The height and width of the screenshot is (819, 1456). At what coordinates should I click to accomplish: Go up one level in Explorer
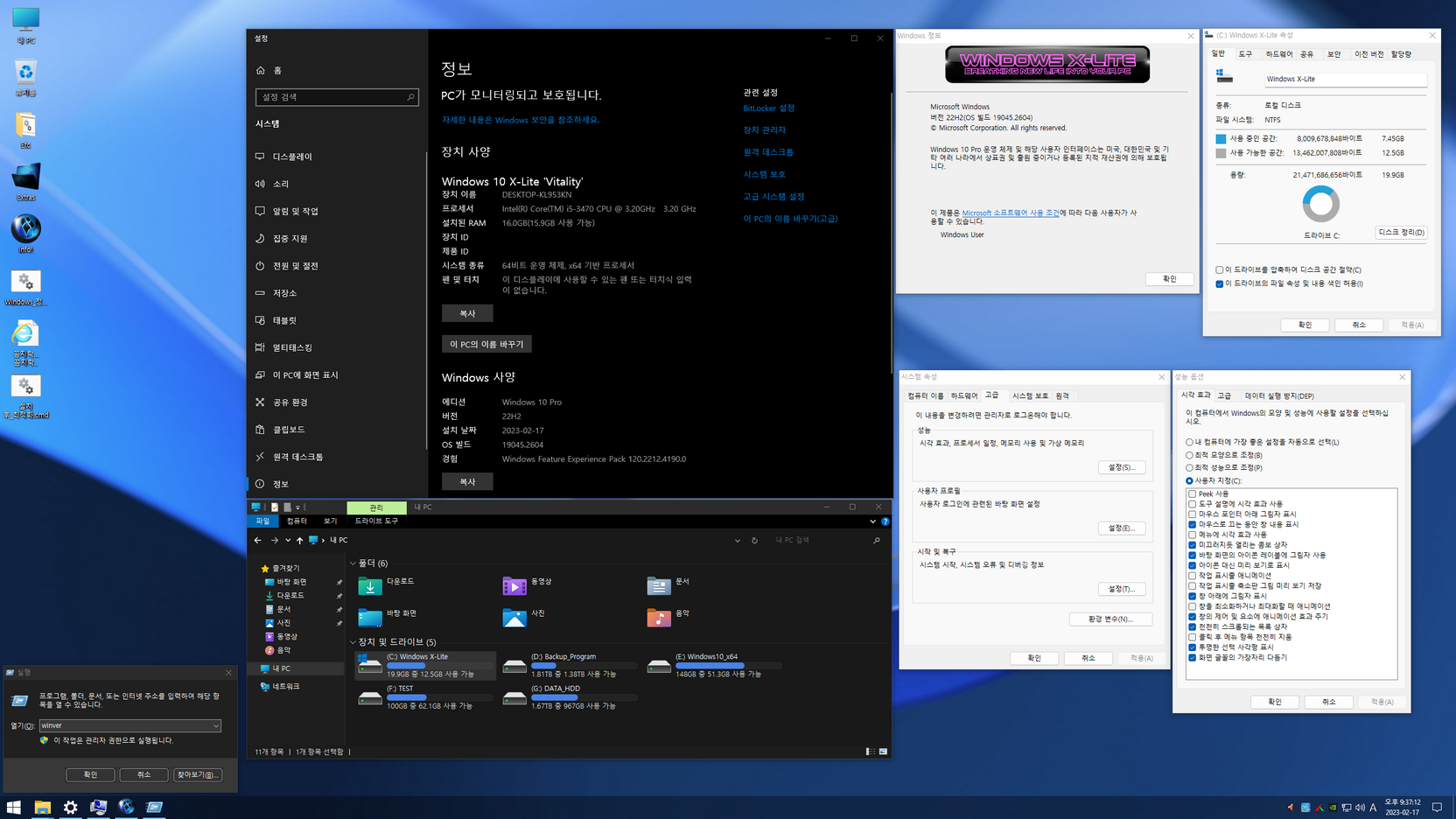pyautogui.click(x=299, y=541)
